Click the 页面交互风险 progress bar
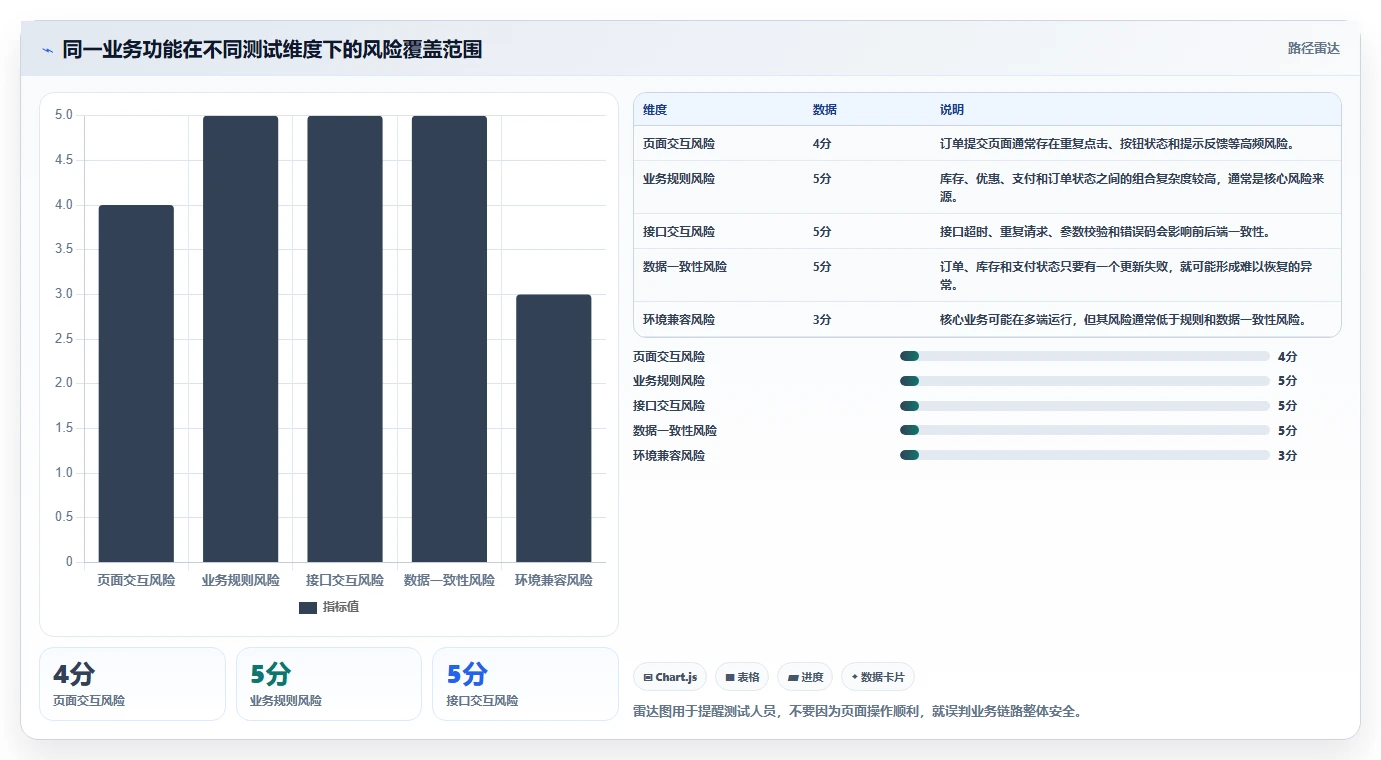The image size is (1381, 760). click(1085, 356)
